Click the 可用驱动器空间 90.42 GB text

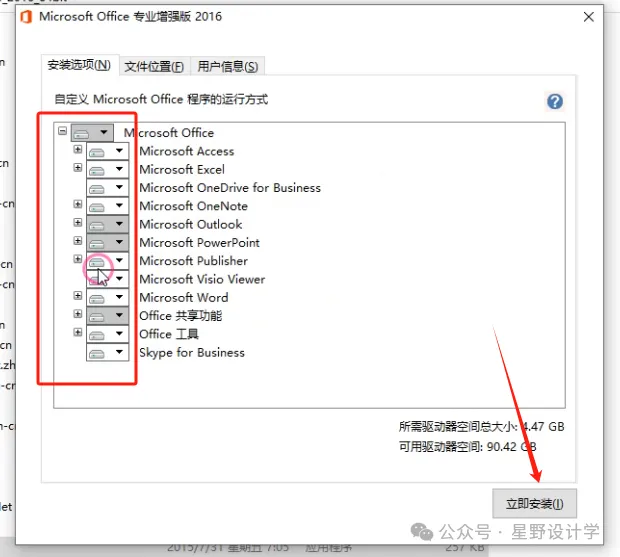[x=467, y=447]
